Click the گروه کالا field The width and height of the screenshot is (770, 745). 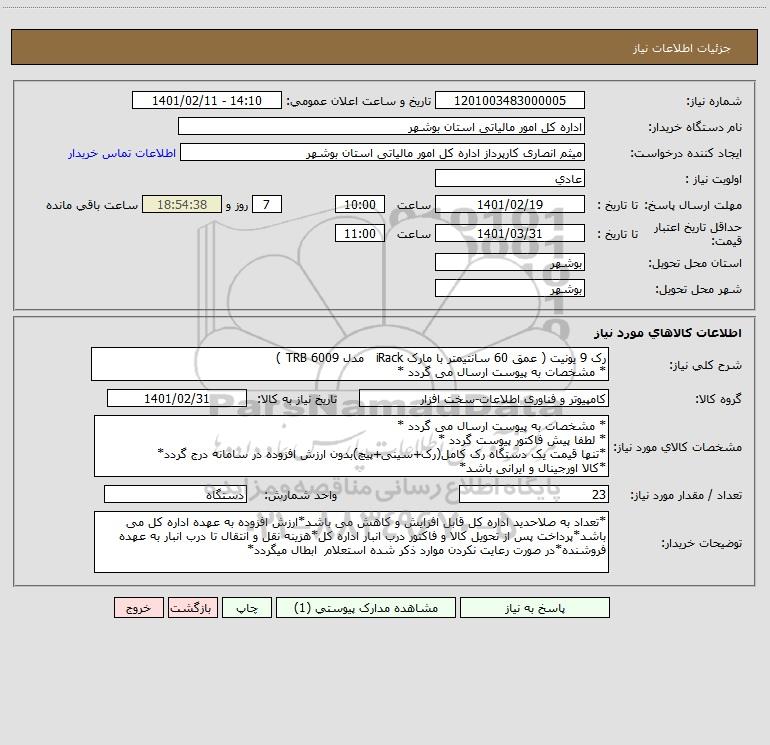(484, 398)
